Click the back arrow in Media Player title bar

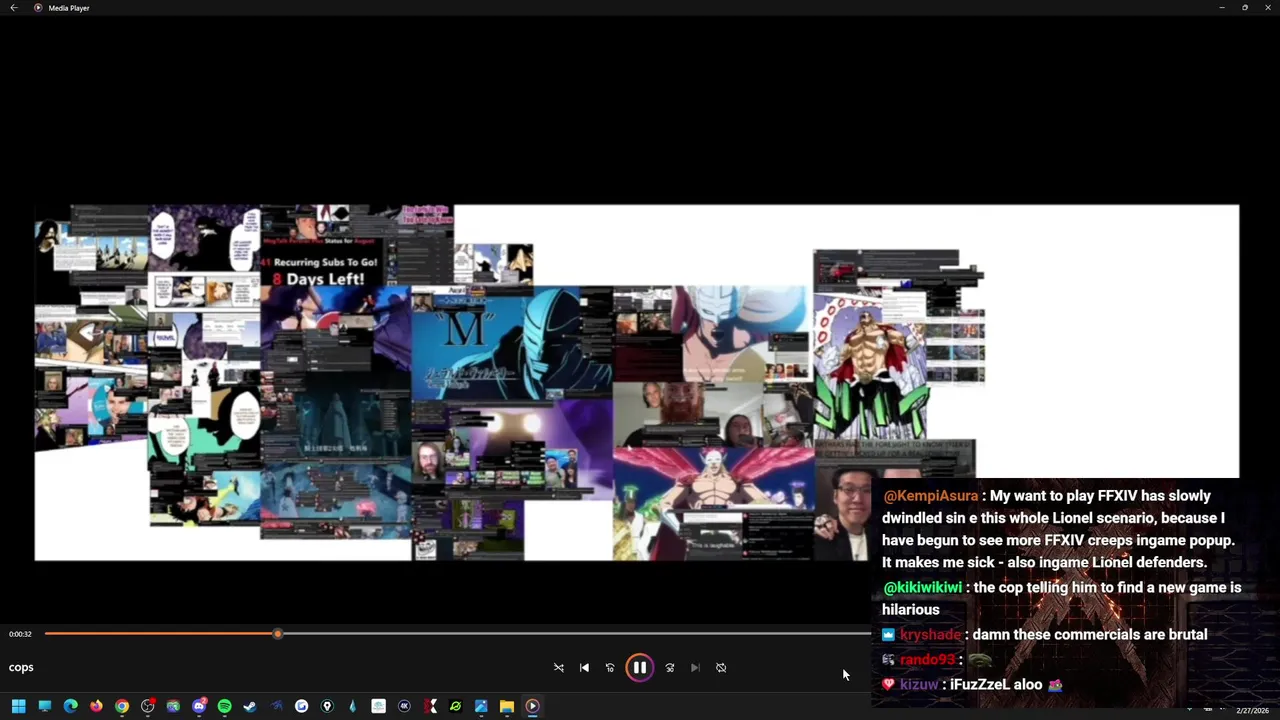coord(14,8)
